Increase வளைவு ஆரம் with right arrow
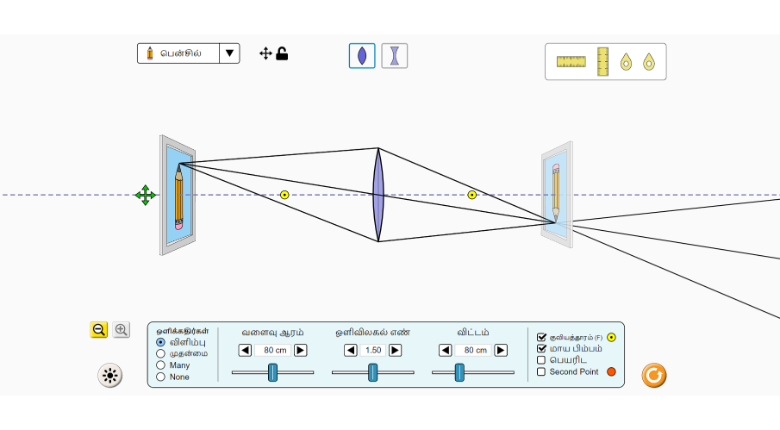 [x=300, y=350]
